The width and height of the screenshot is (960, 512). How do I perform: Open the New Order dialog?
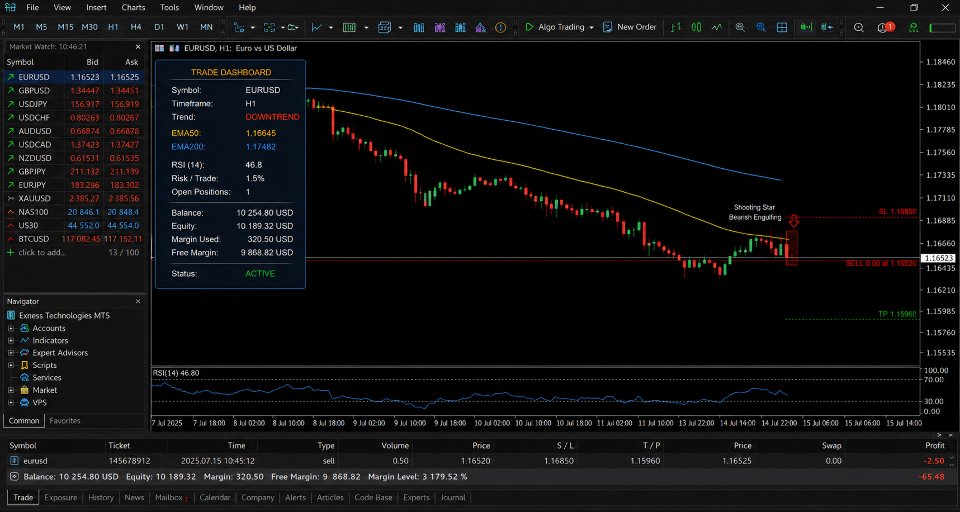click(629, 28)
